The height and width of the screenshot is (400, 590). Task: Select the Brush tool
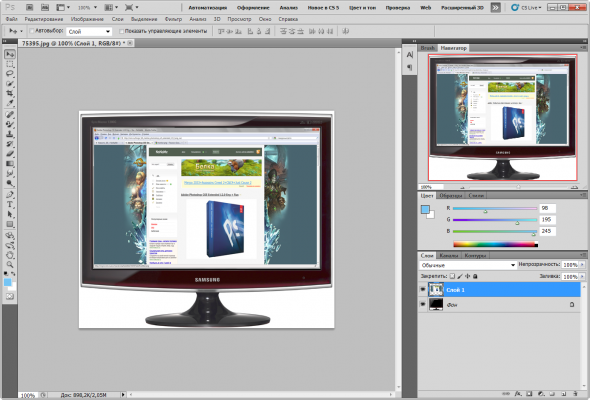(10, 124)
